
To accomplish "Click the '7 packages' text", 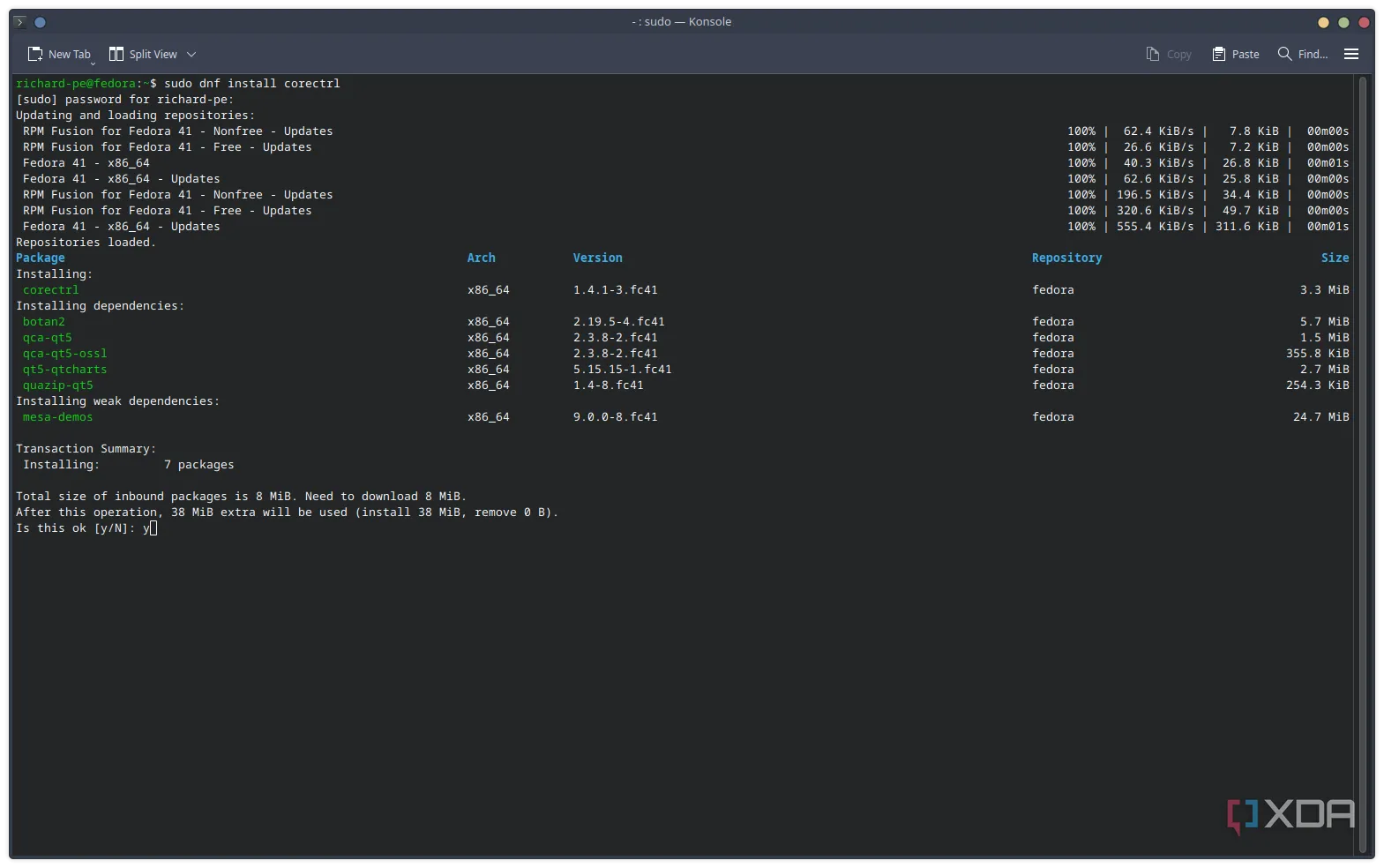I will pos(198,465).
